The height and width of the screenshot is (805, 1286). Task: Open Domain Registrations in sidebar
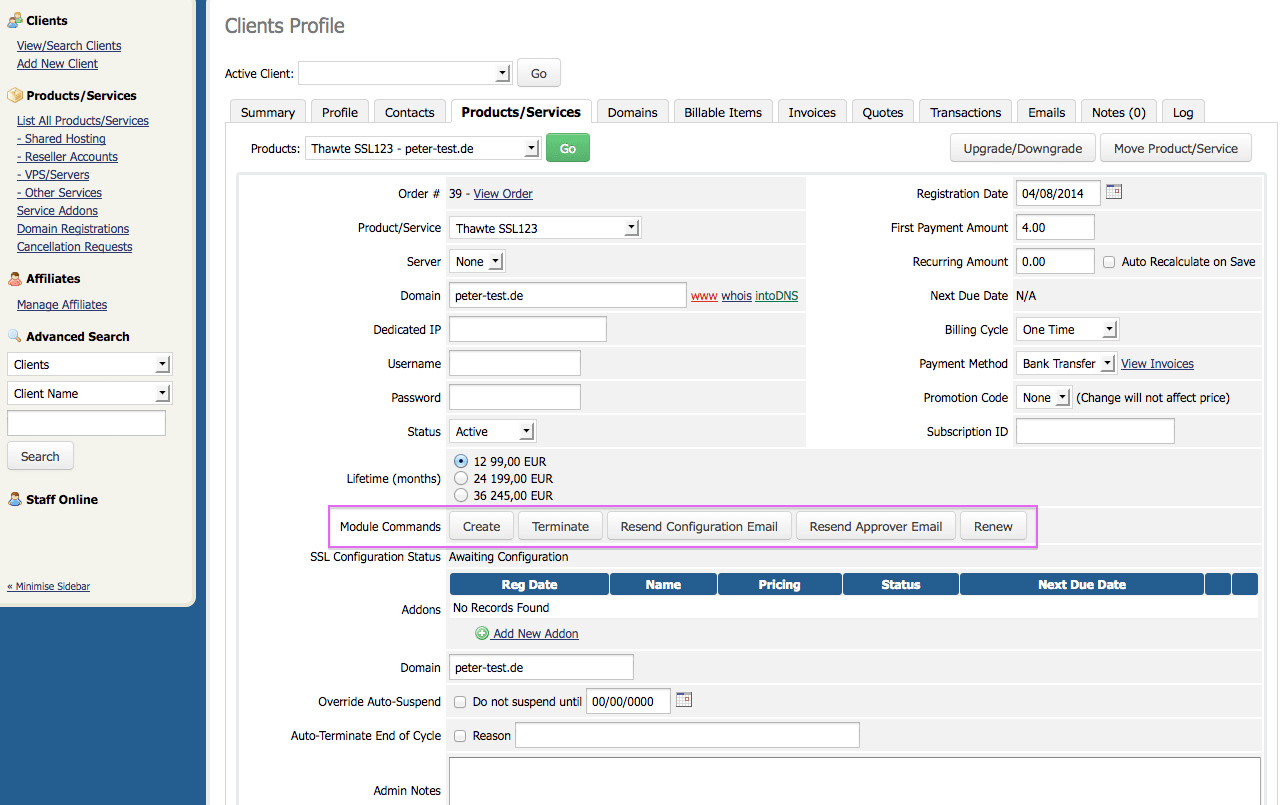point(73,229)
